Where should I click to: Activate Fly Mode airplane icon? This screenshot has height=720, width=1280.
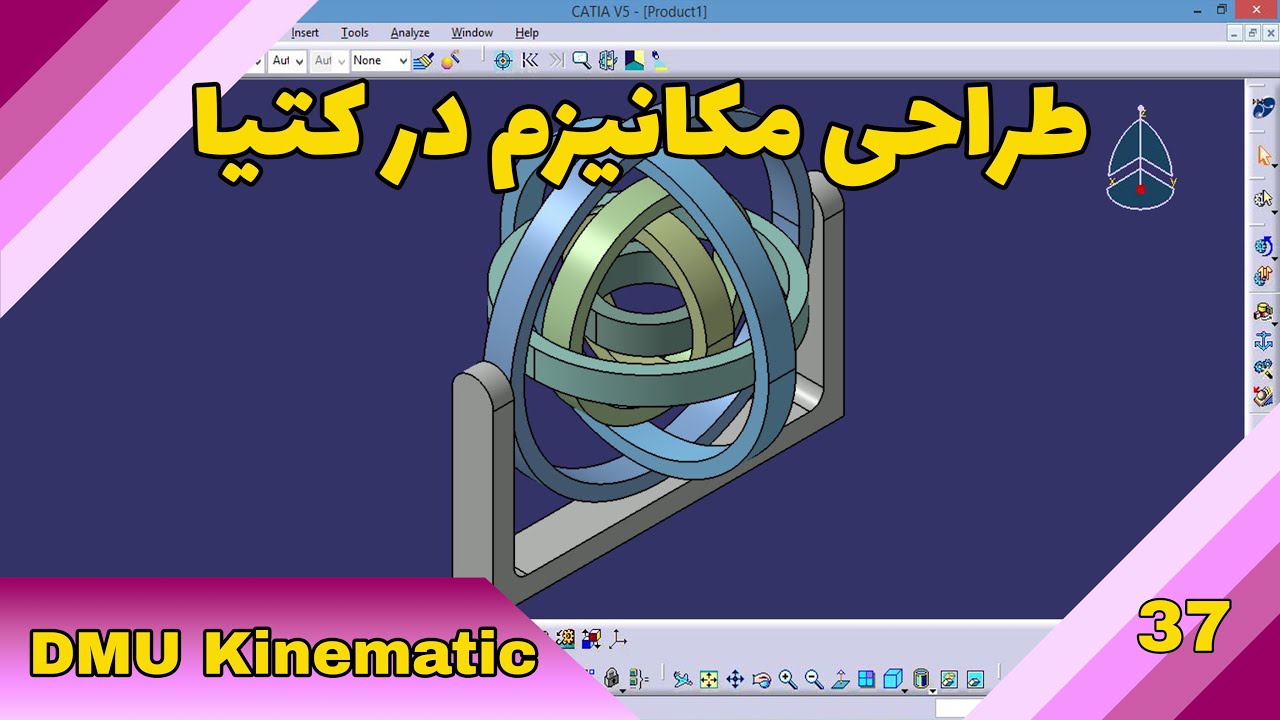[x=683, y=679]
